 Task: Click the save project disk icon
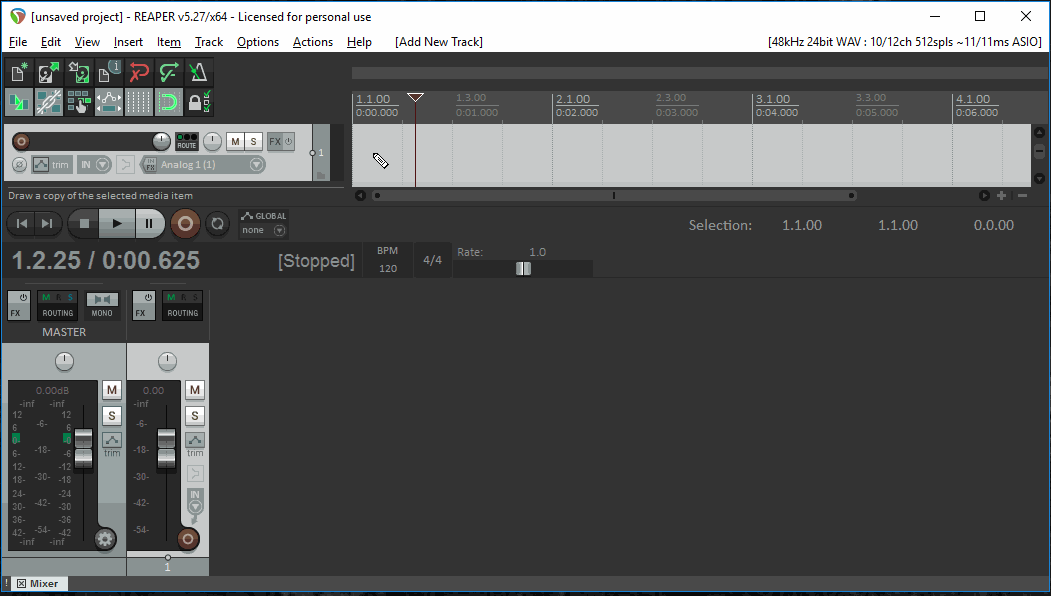click(78, 72)
